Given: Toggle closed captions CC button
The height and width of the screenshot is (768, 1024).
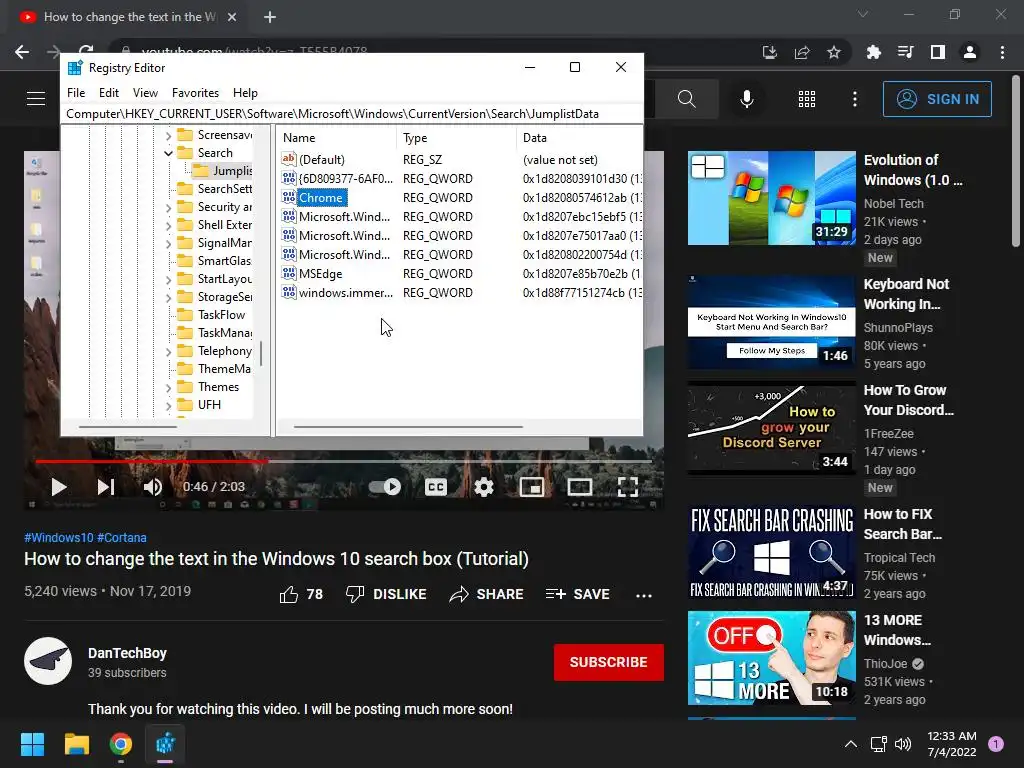Looking at the screenshot, I should 436,487.
